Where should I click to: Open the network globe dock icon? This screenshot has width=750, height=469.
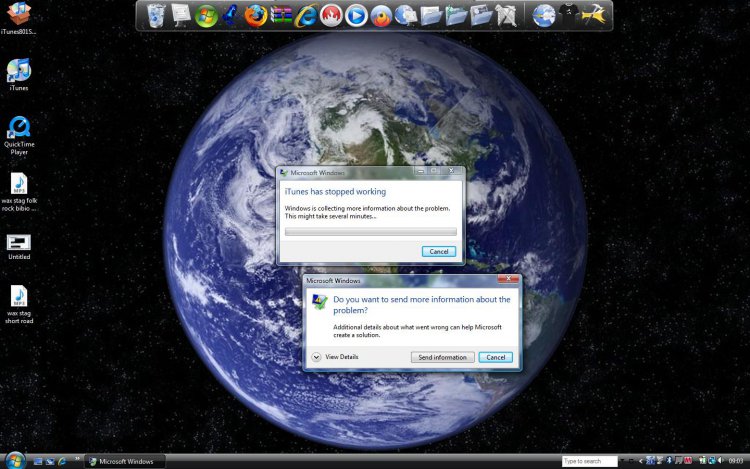[544, 16]
